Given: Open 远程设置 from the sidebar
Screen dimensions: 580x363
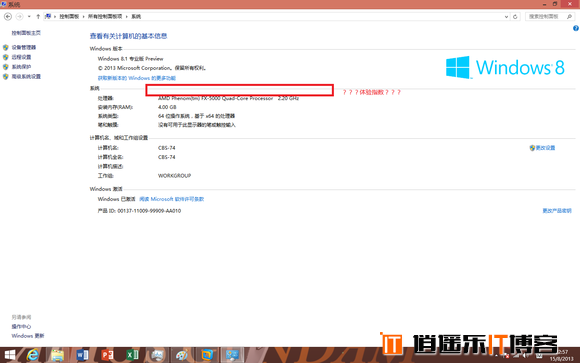Looking at the screenshot, I should click(21, 57).
